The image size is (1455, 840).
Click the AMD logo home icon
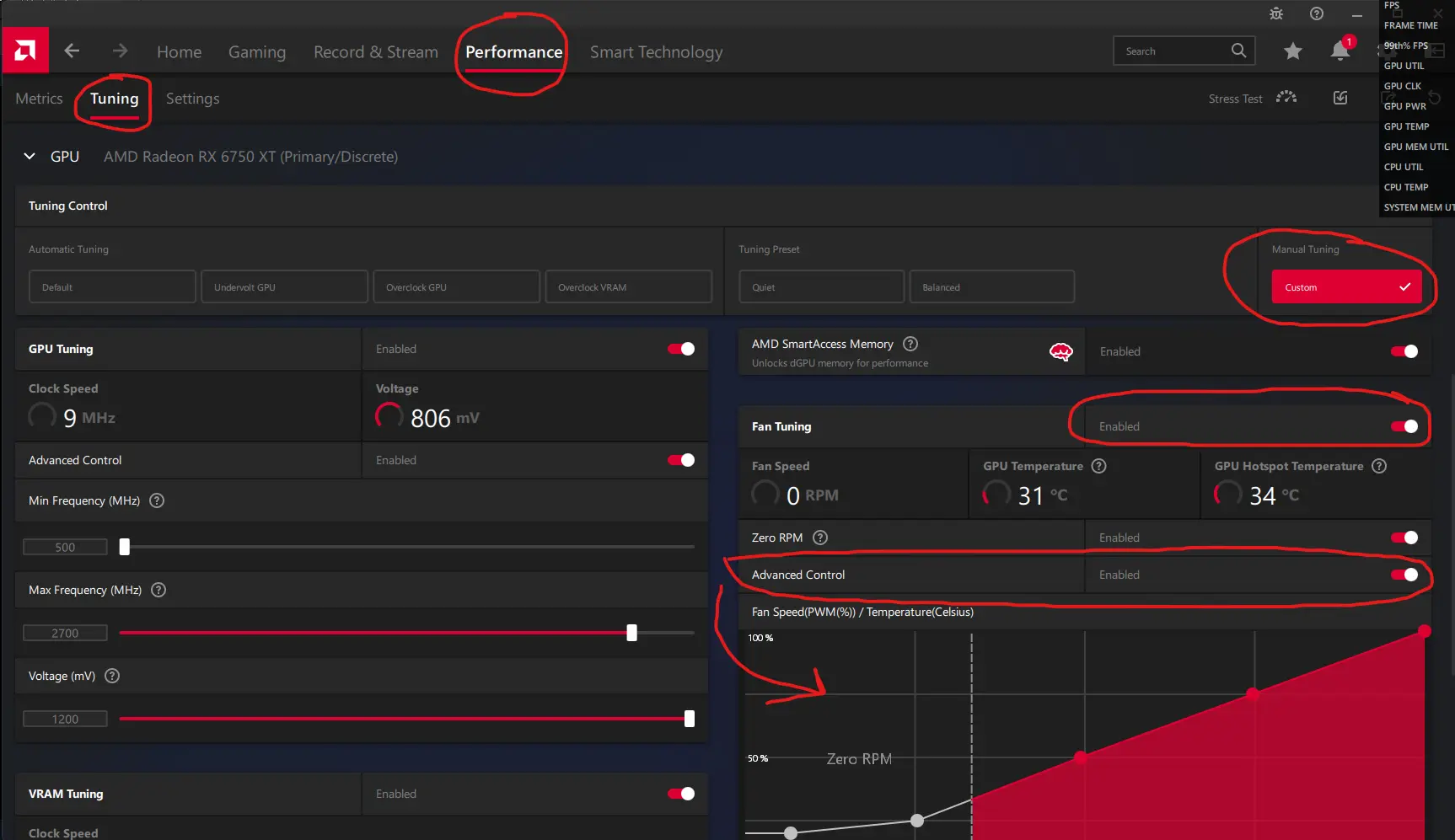pos(25,51)
